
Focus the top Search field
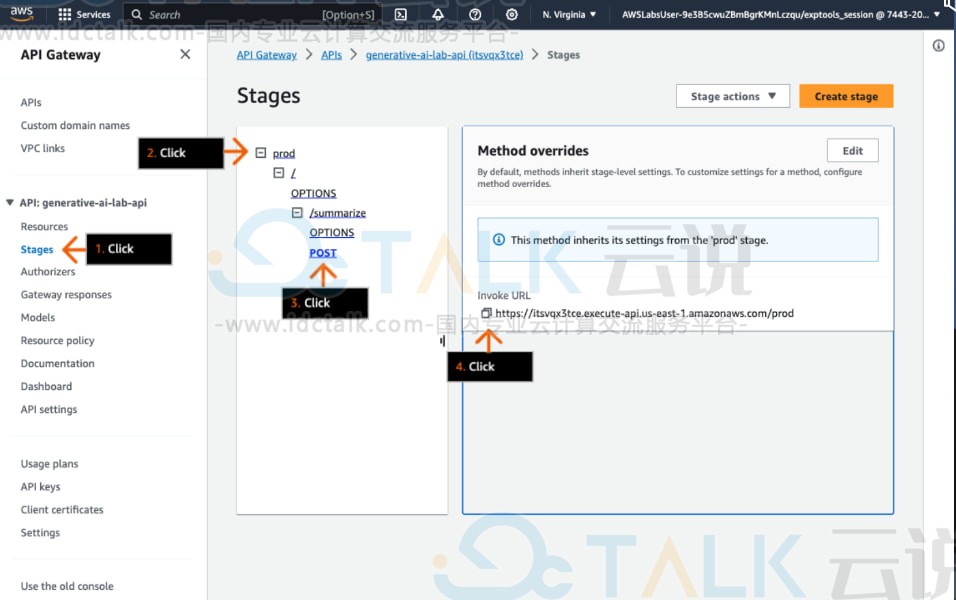[253, 15]
